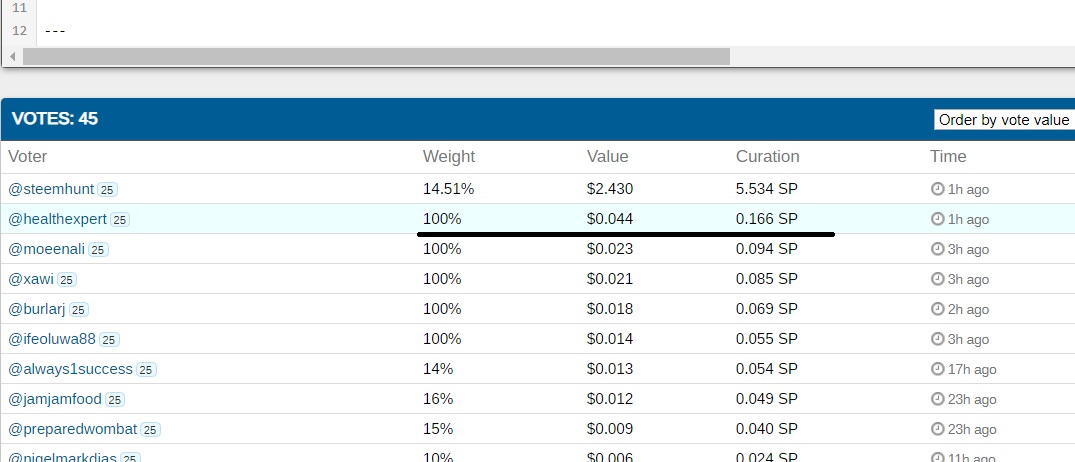Screen dimensions: 1075x462
Task: Open the @moeenali voter profile
Action: click(x=47, y=250)
